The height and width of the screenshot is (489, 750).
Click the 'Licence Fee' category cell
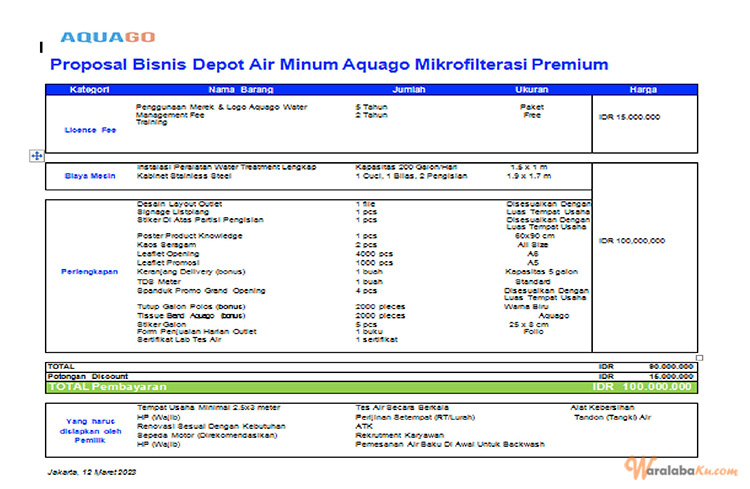coord(90,130)
